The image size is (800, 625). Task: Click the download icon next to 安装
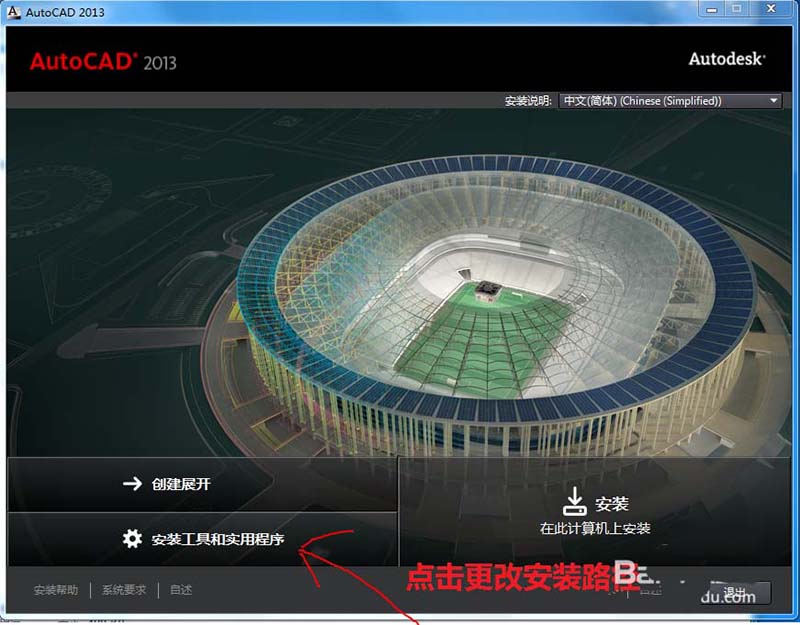(x=574, y=501)
